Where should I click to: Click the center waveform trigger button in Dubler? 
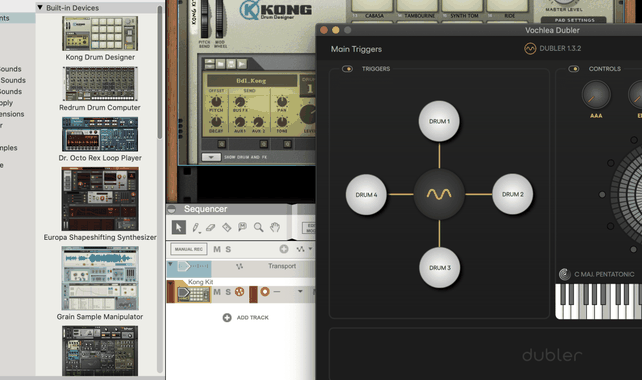point(439,194)
